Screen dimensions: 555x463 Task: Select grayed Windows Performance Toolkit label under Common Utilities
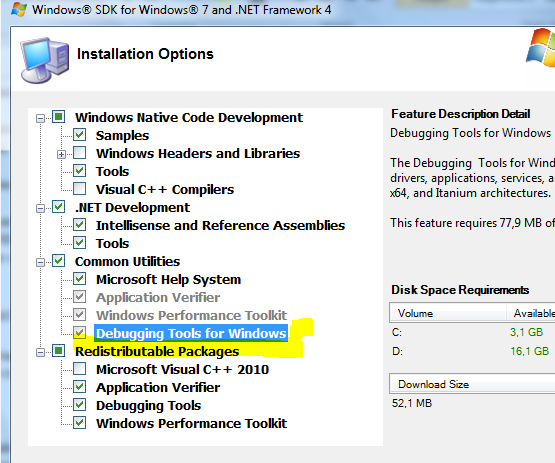[191, 315]
